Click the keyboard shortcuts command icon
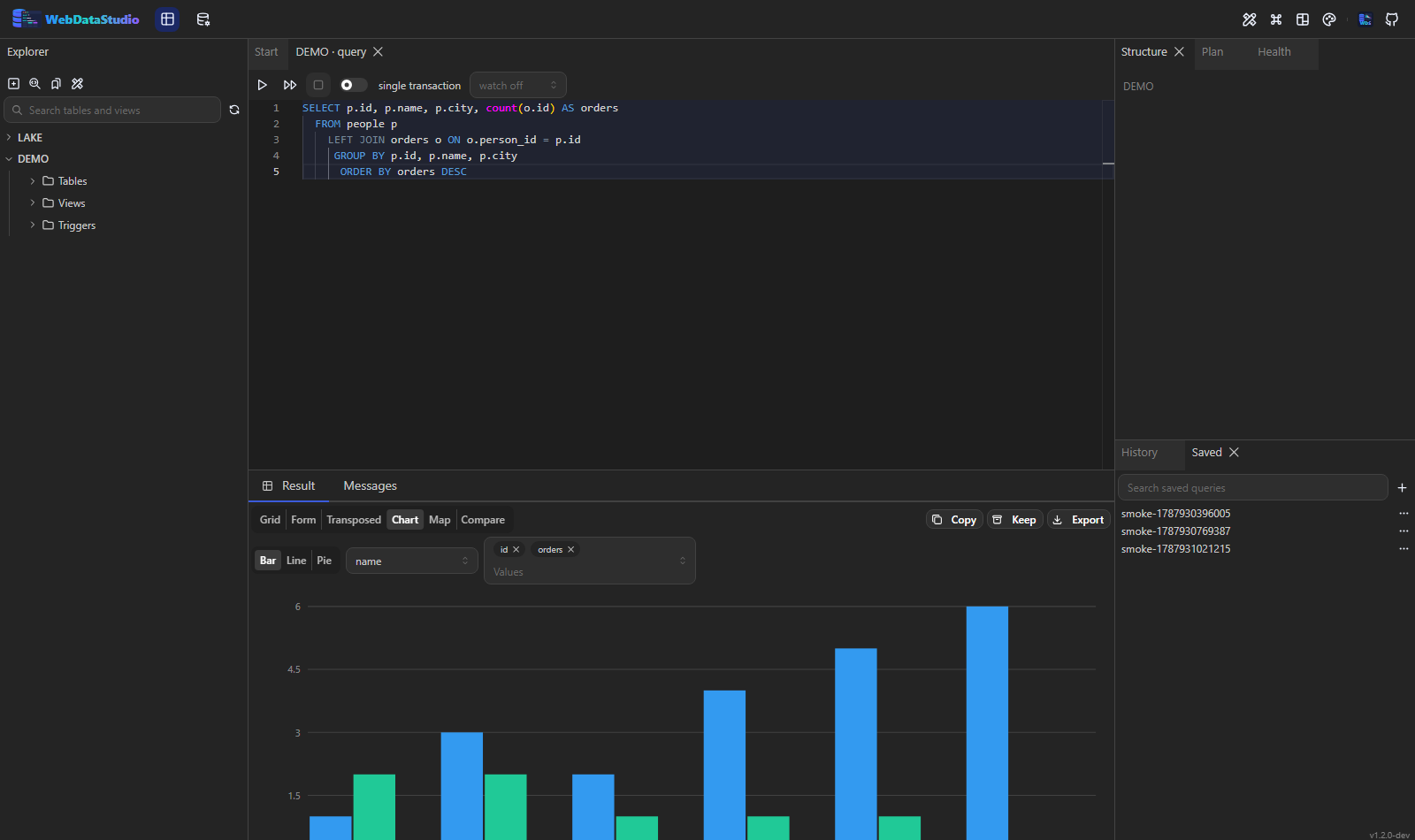The height and width of the screenshot is (840, 1415). tap(1276, 19)
